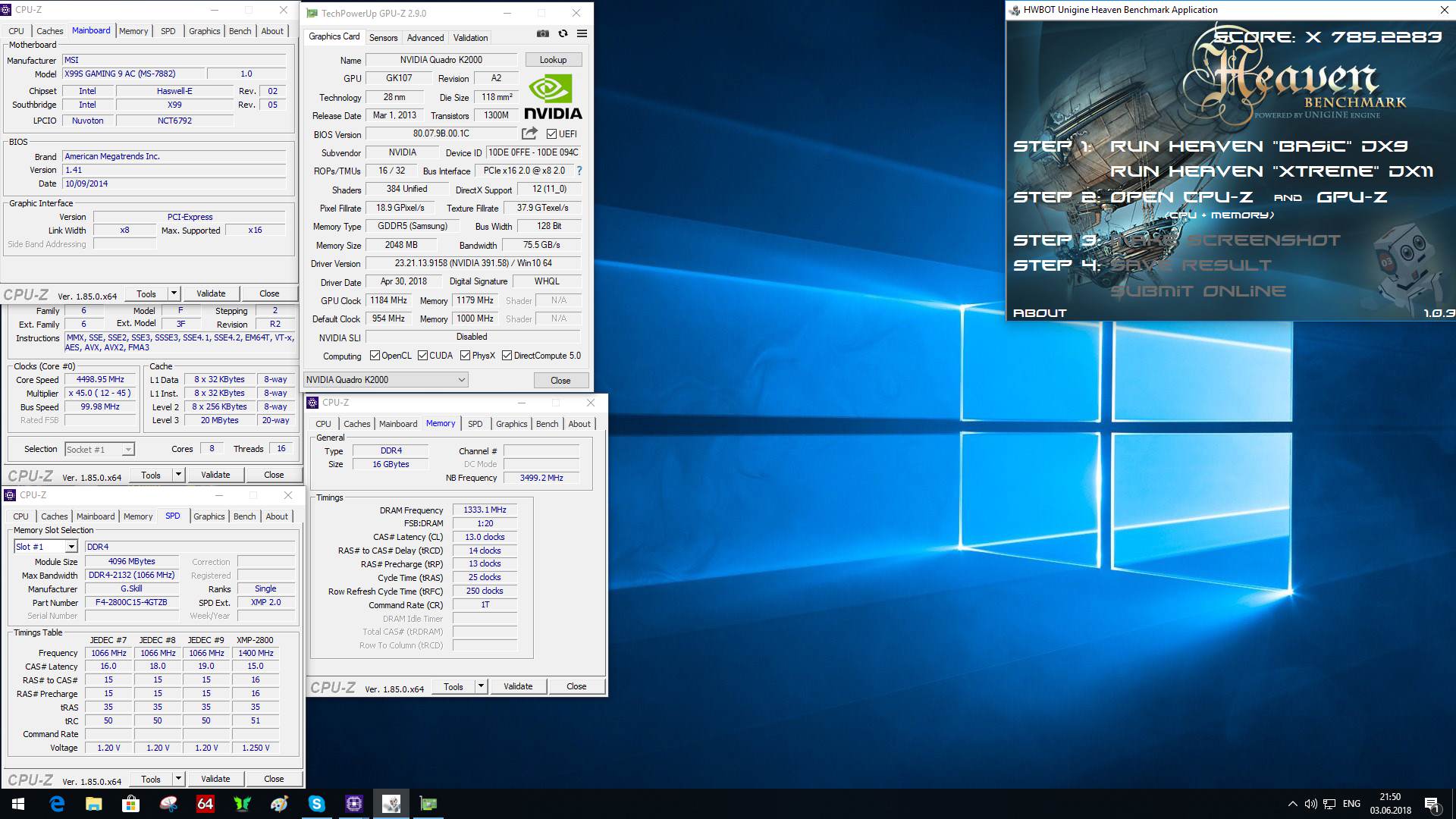Click Run Heaven "Xtreme" DX11
This screenshot has height=819, width=1456.
pos(1272,172)
